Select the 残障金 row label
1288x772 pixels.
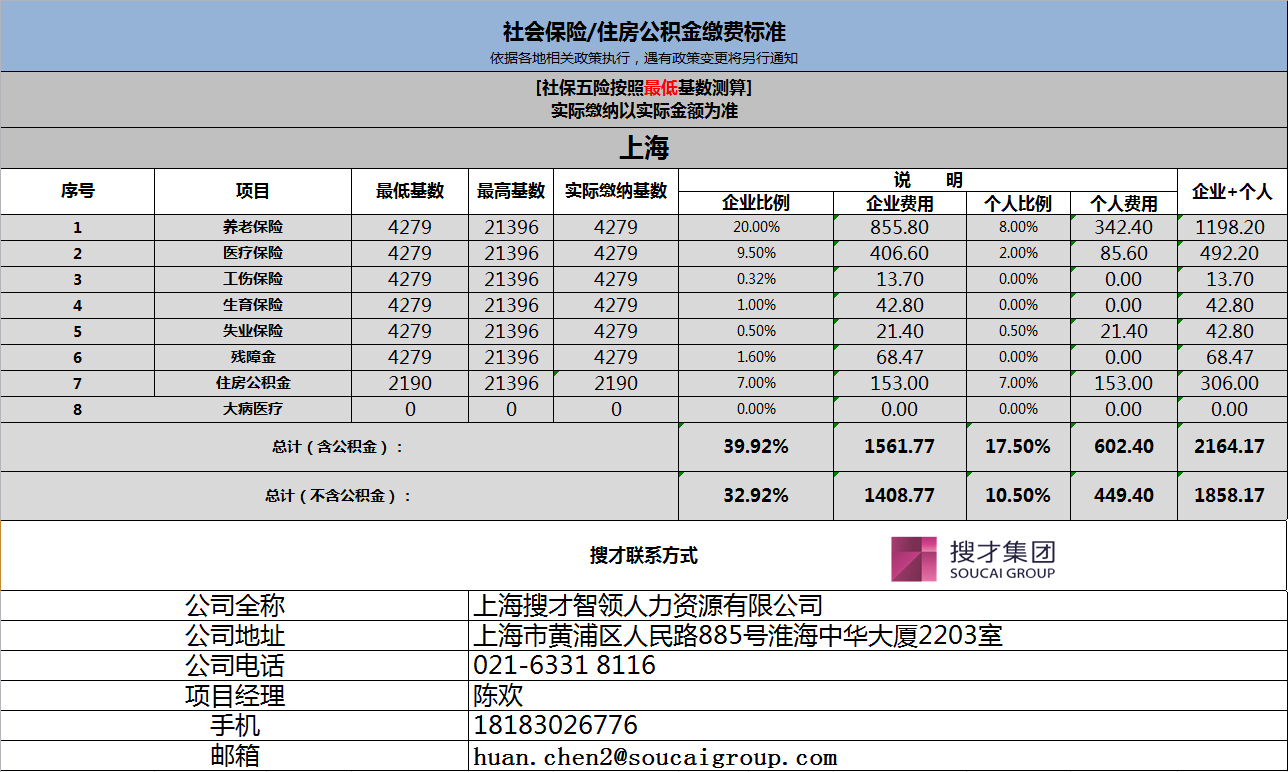[x=252, y=357]
